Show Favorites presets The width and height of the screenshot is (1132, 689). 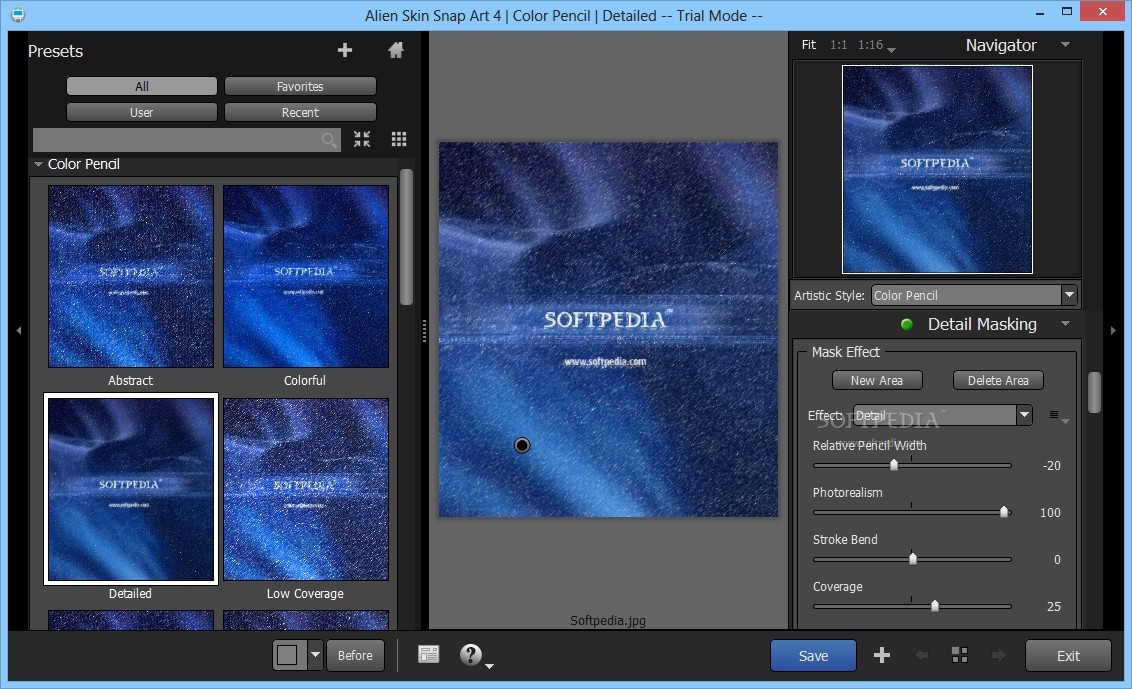point(300,86)
